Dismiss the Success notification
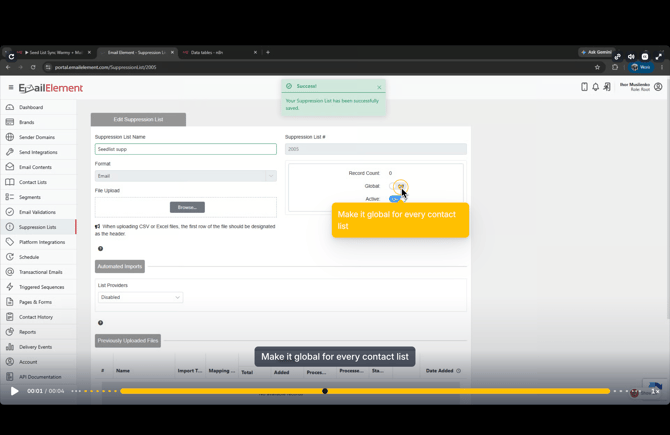 pos(379,87)
